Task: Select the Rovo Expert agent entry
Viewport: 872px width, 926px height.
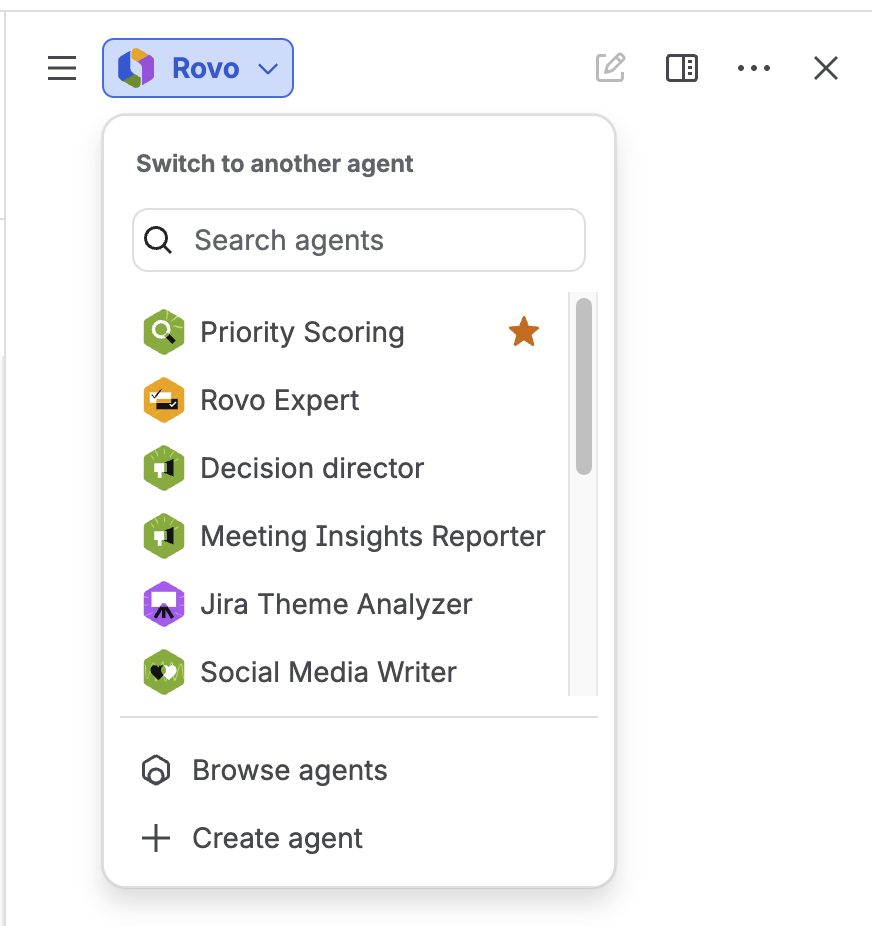Action: [279, 399]
